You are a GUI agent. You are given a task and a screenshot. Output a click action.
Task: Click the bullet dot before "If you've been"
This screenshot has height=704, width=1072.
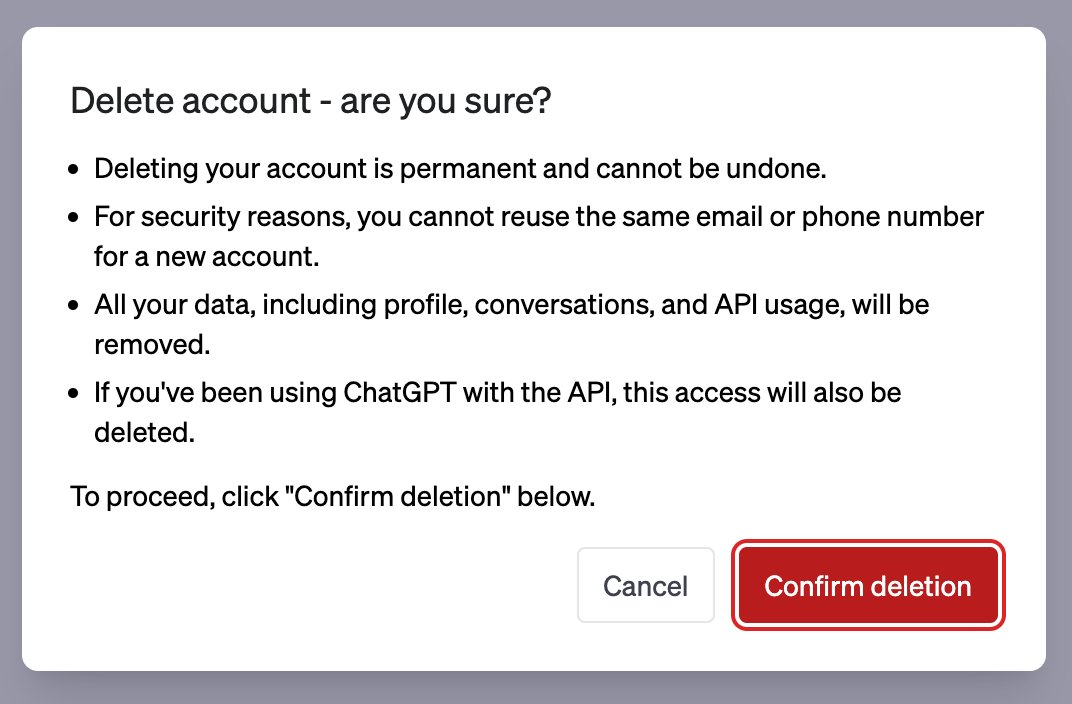click(x=74, y=394)
